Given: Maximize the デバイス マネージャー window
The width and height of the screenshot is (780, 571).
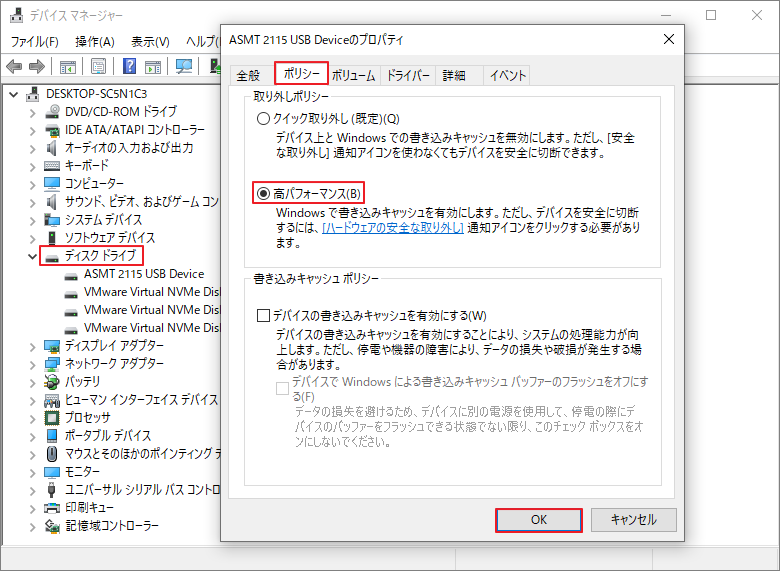Looking at the screenshot, I should [711, 15].
